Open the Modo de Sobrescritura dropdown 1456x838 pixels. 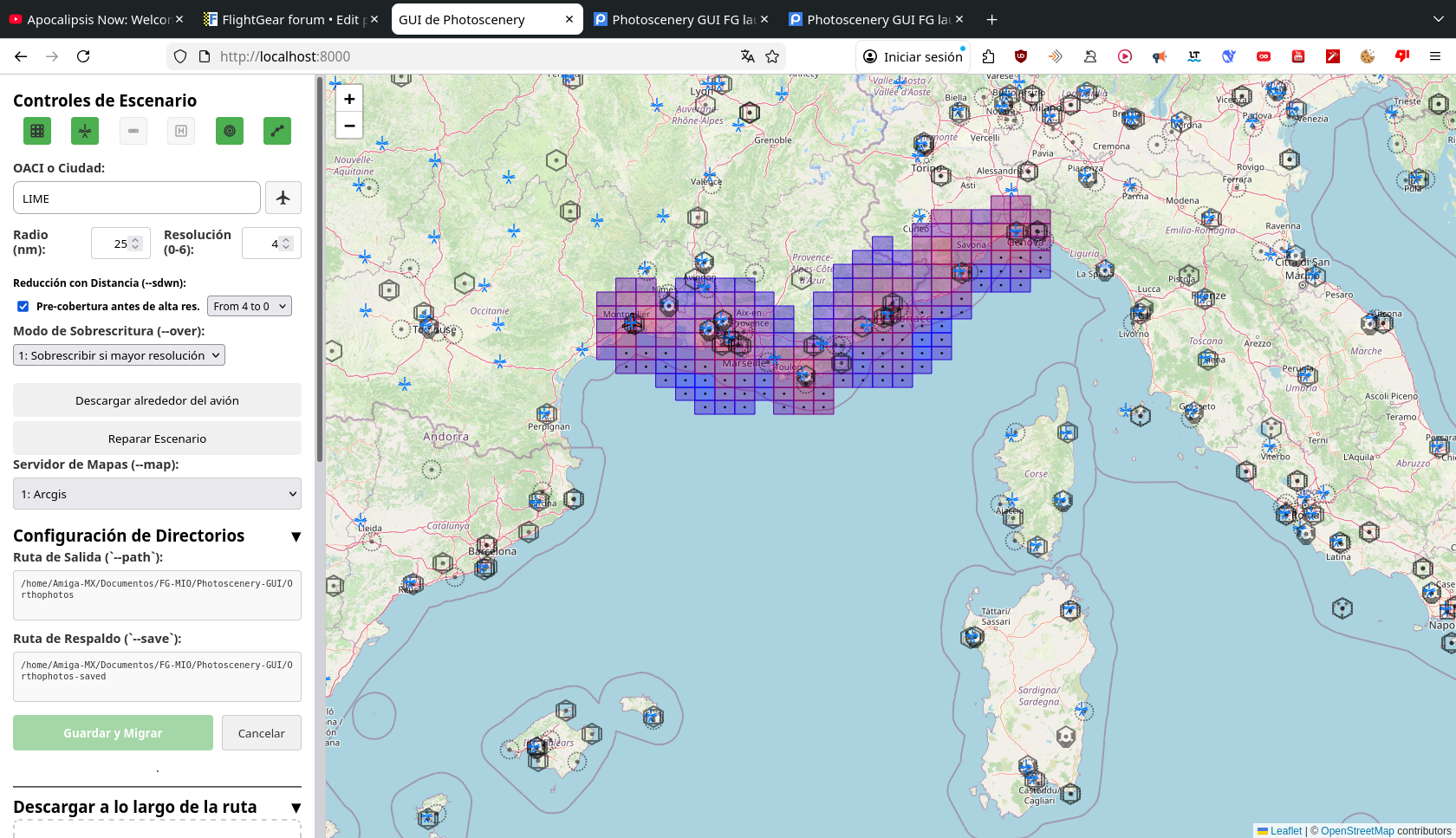click(x=120, y=355)
